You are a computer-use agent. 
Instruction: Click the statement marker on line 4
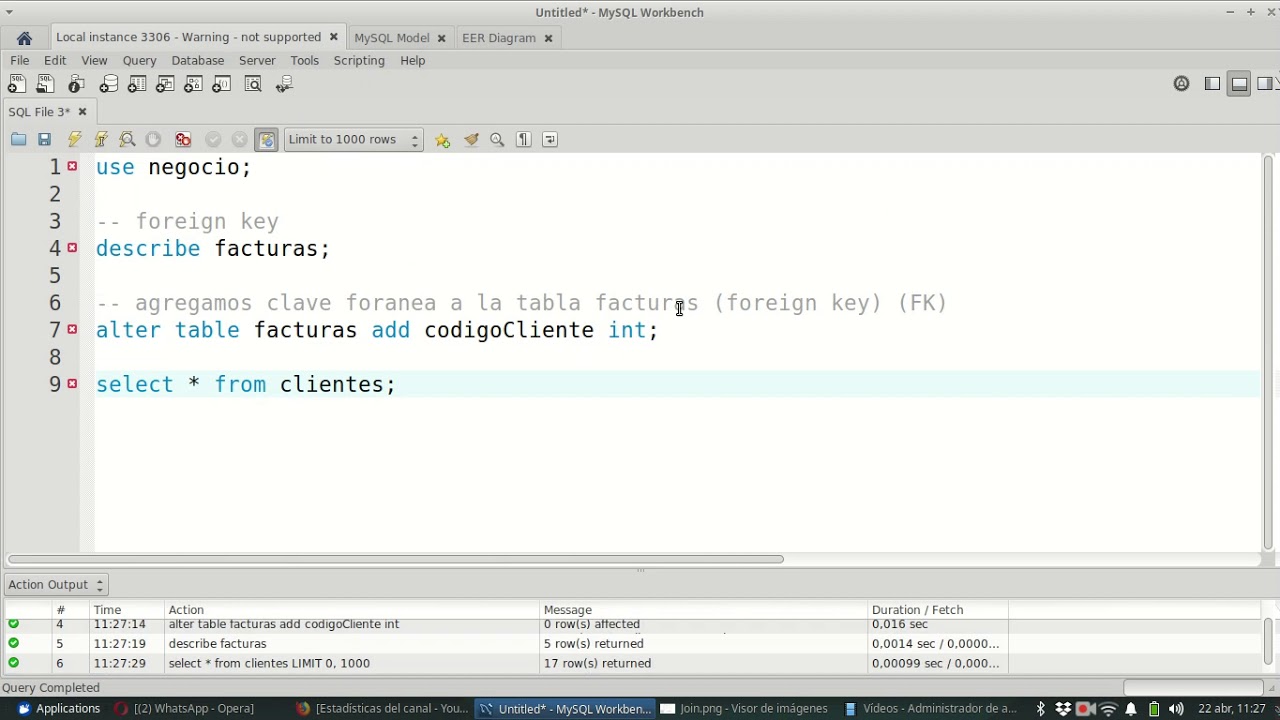click(x=72, y=247)
